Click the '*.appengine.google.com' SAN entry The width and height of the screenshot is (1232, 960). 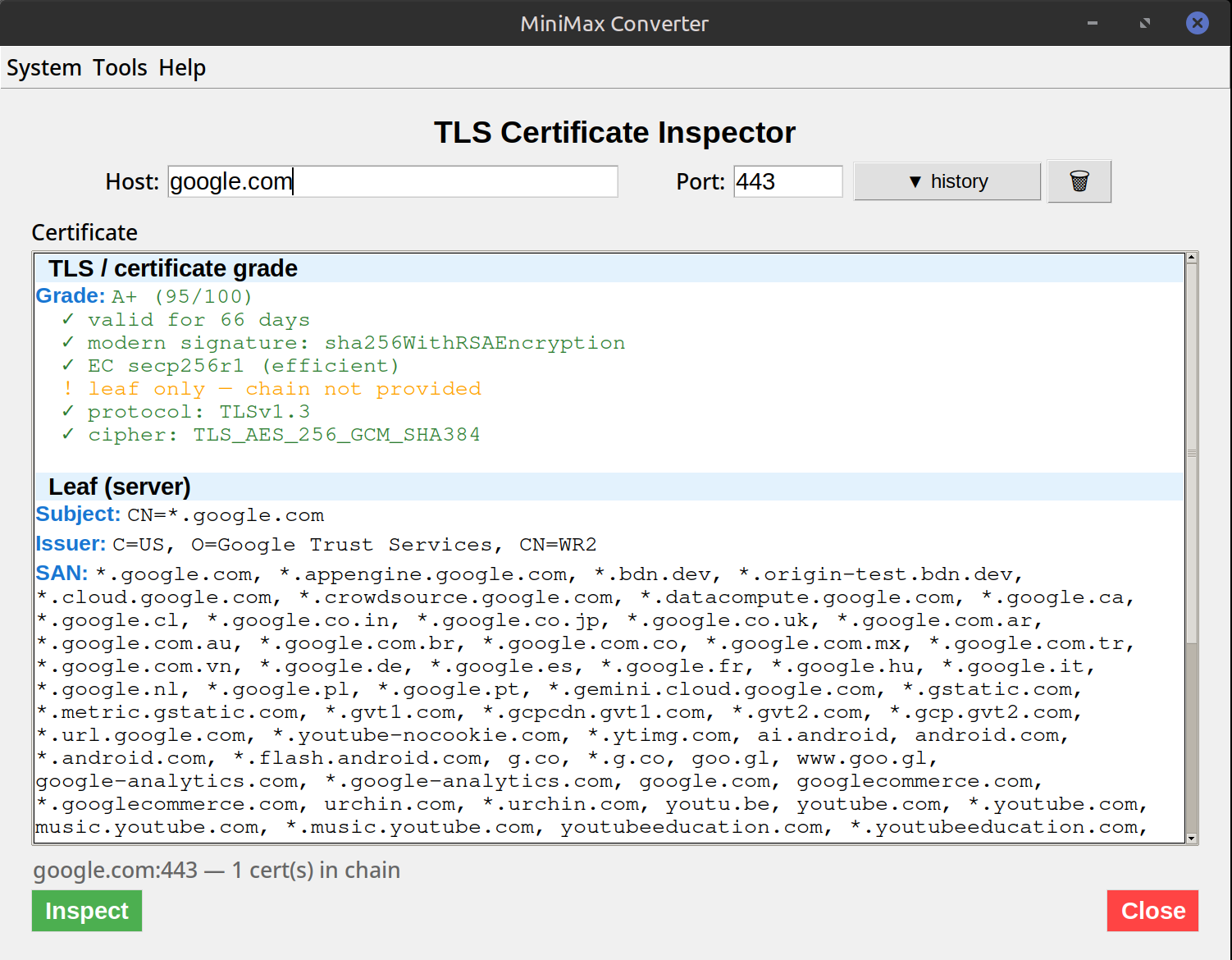(423, 574)
